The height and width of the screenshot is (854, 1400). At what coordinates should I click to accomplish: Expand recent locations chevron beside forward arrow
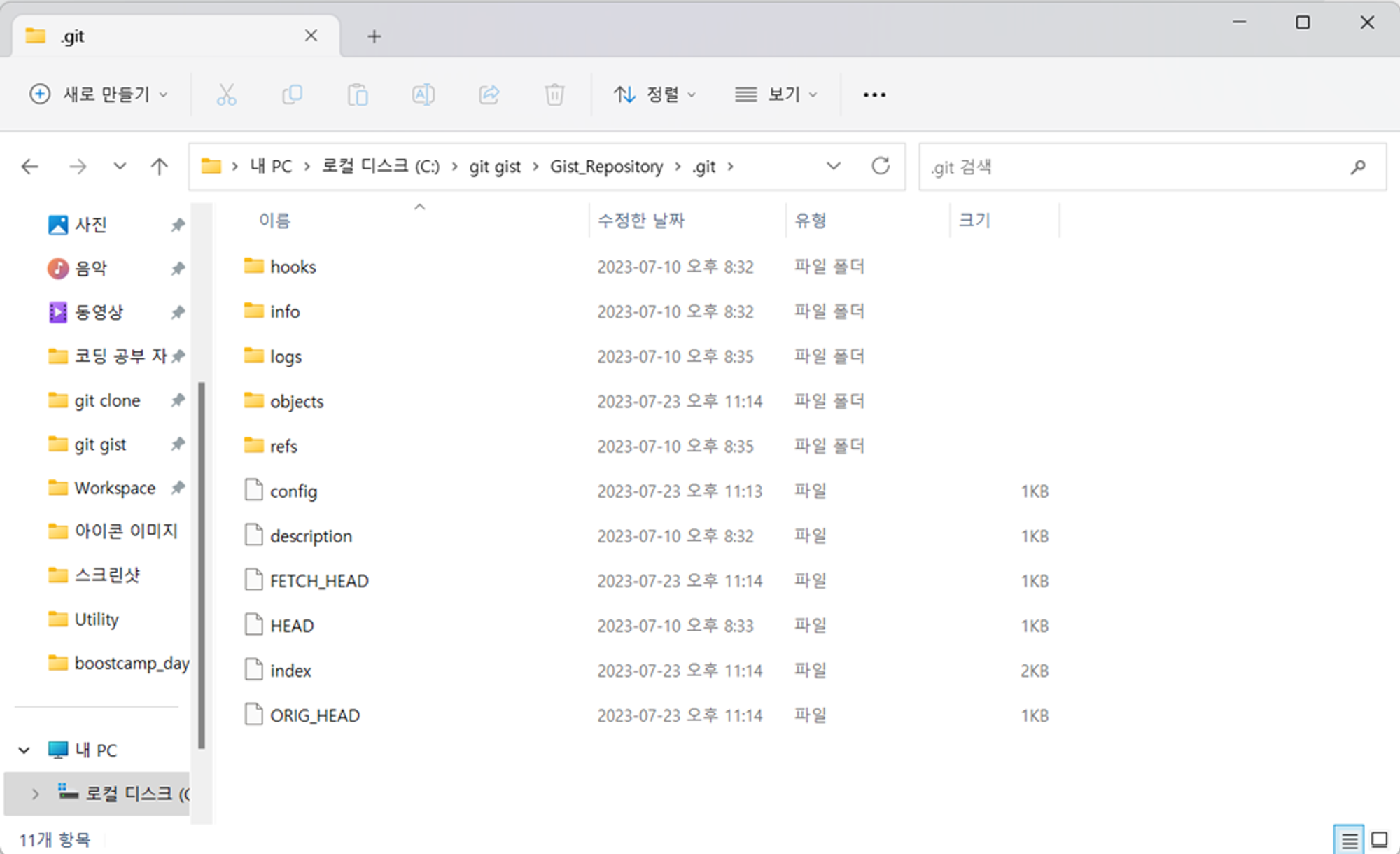click(120, 167)
